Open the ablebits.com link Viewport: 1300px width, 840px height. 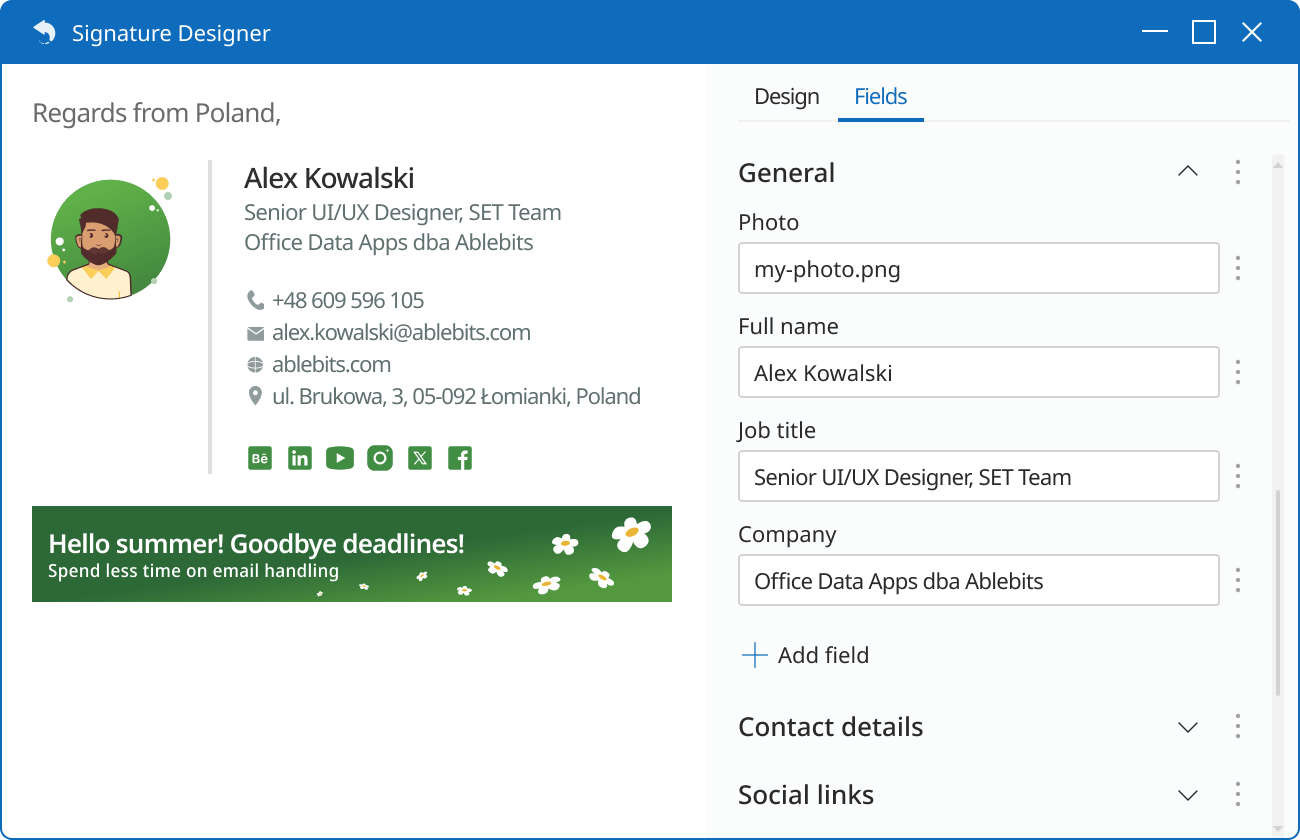332,363
